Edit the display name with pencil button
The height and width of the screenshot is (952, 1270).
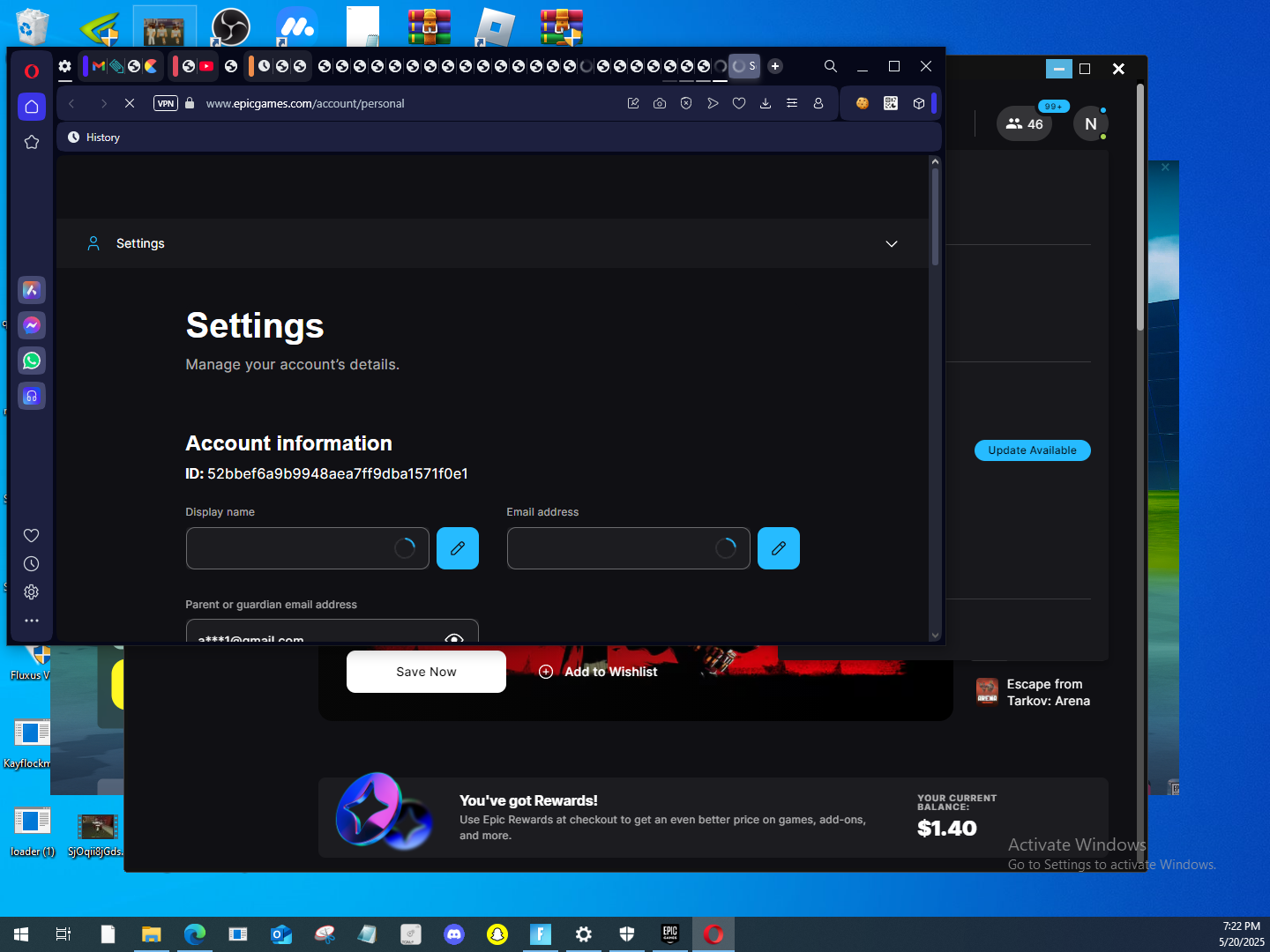[458, 548]
